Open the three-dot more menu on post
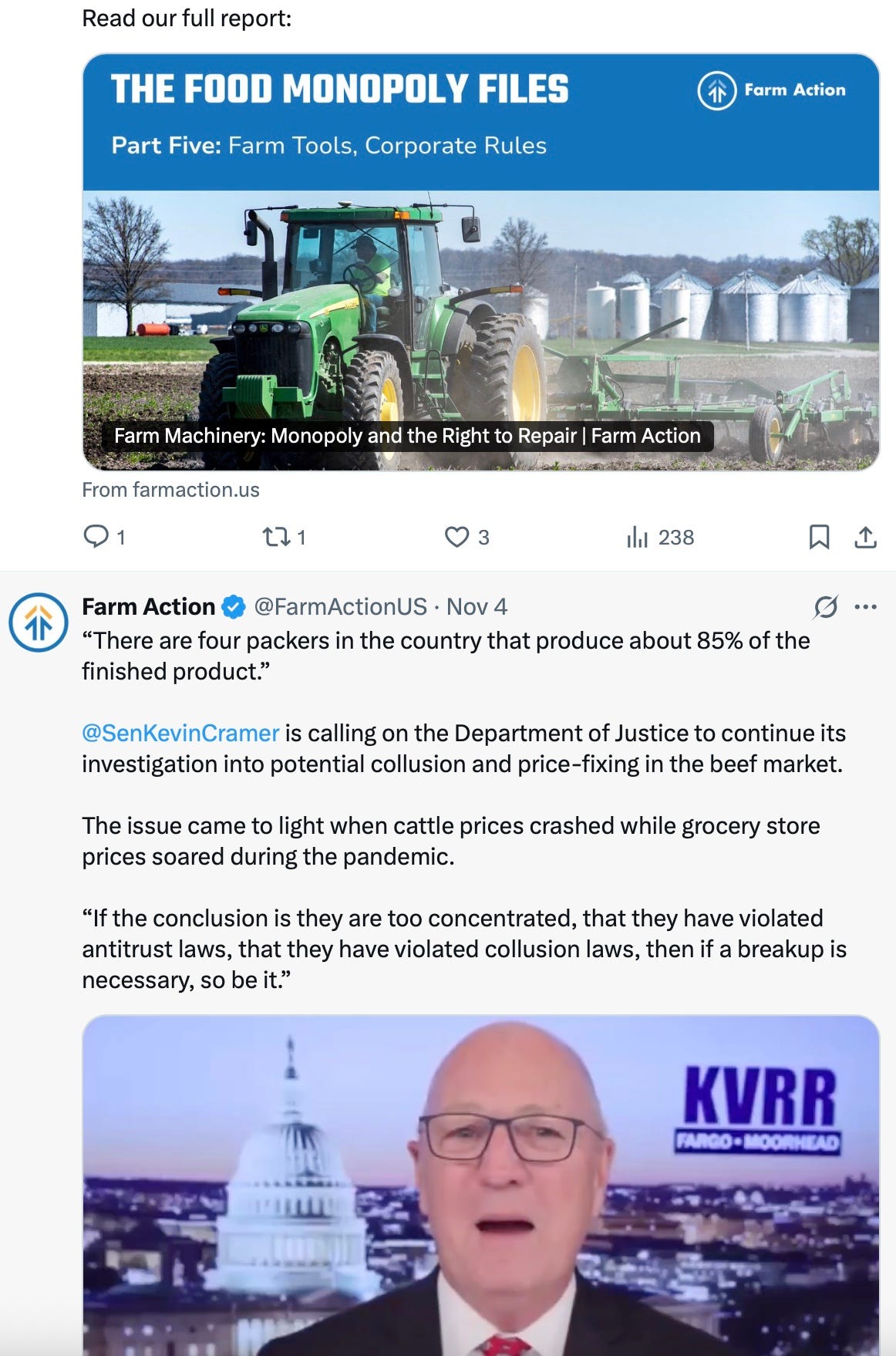The image size is (896, 1356). tap(865, 607)
